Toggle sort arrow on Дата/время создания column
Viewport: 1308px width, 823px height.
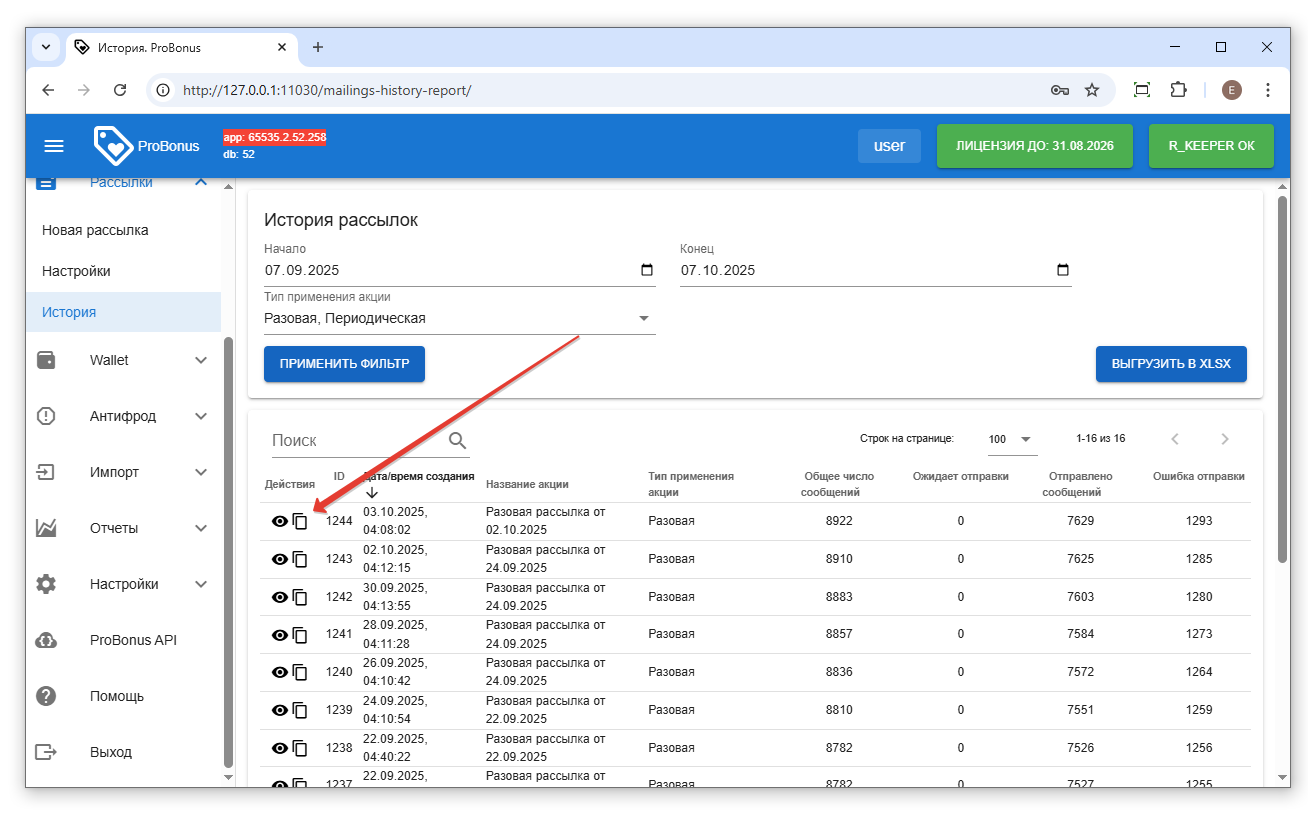[x=372, y=492]
